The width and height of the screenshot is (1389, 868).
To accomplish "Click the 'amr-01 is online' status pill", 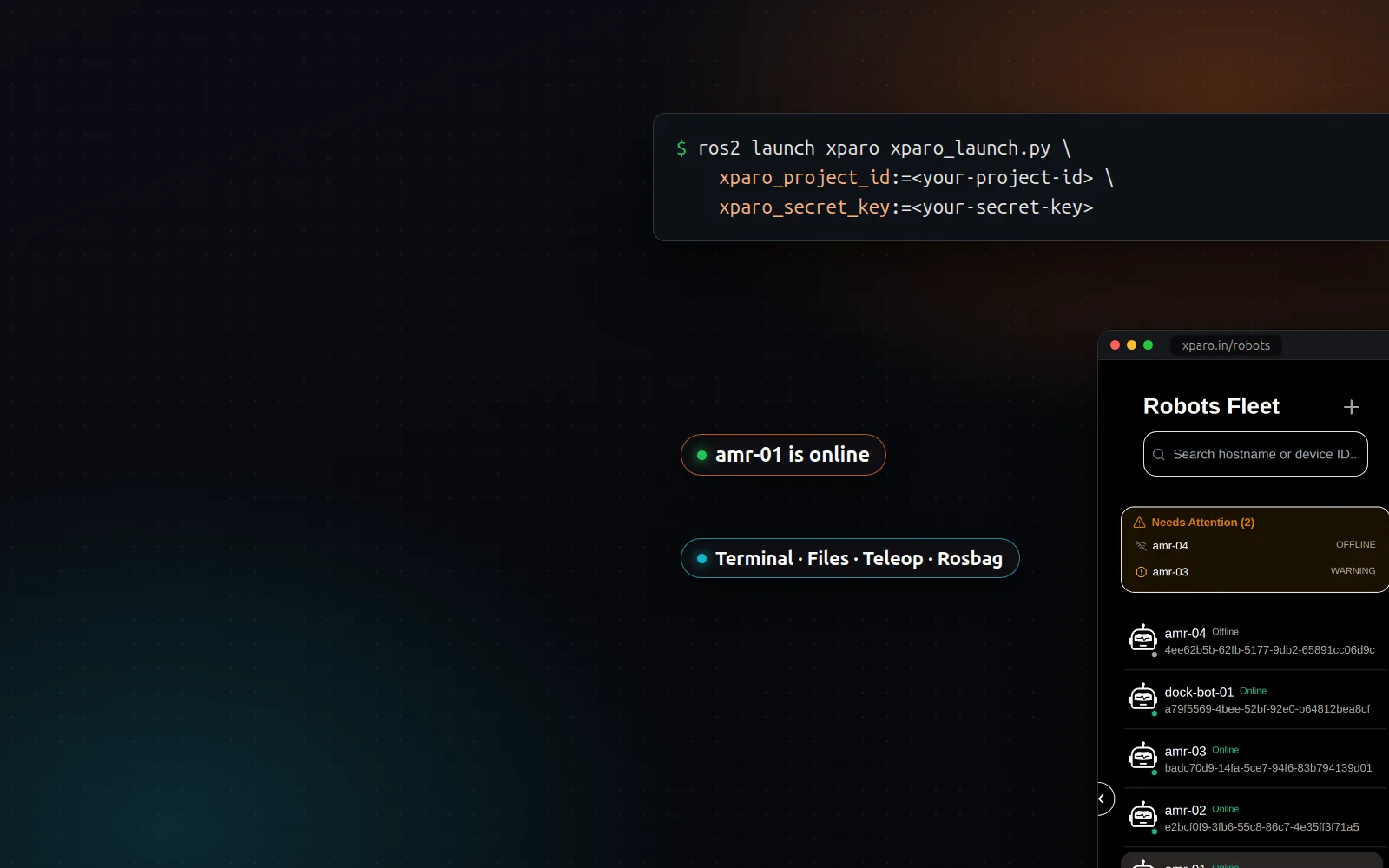I will (783, 455).
